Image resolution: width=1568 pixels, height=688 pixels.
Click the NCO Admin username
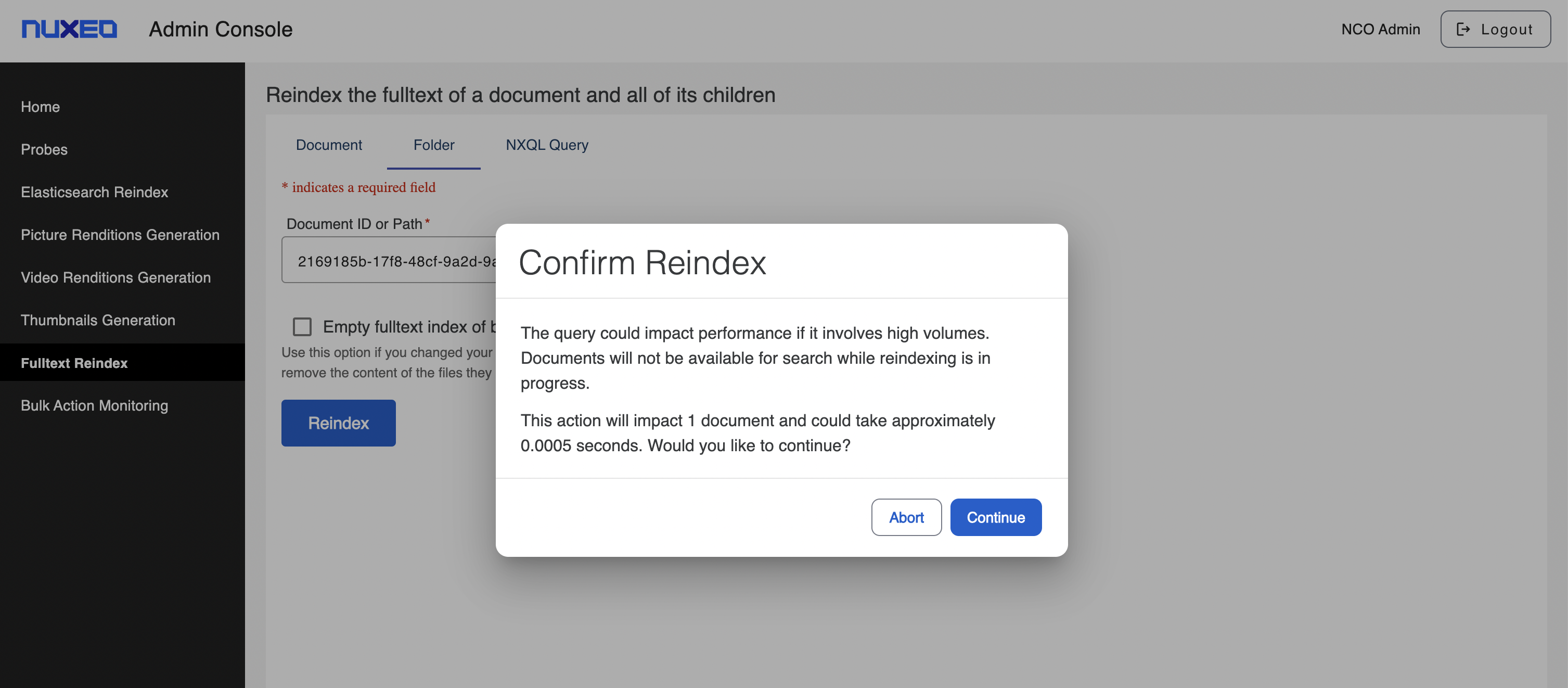click(x=1380, y=29)
